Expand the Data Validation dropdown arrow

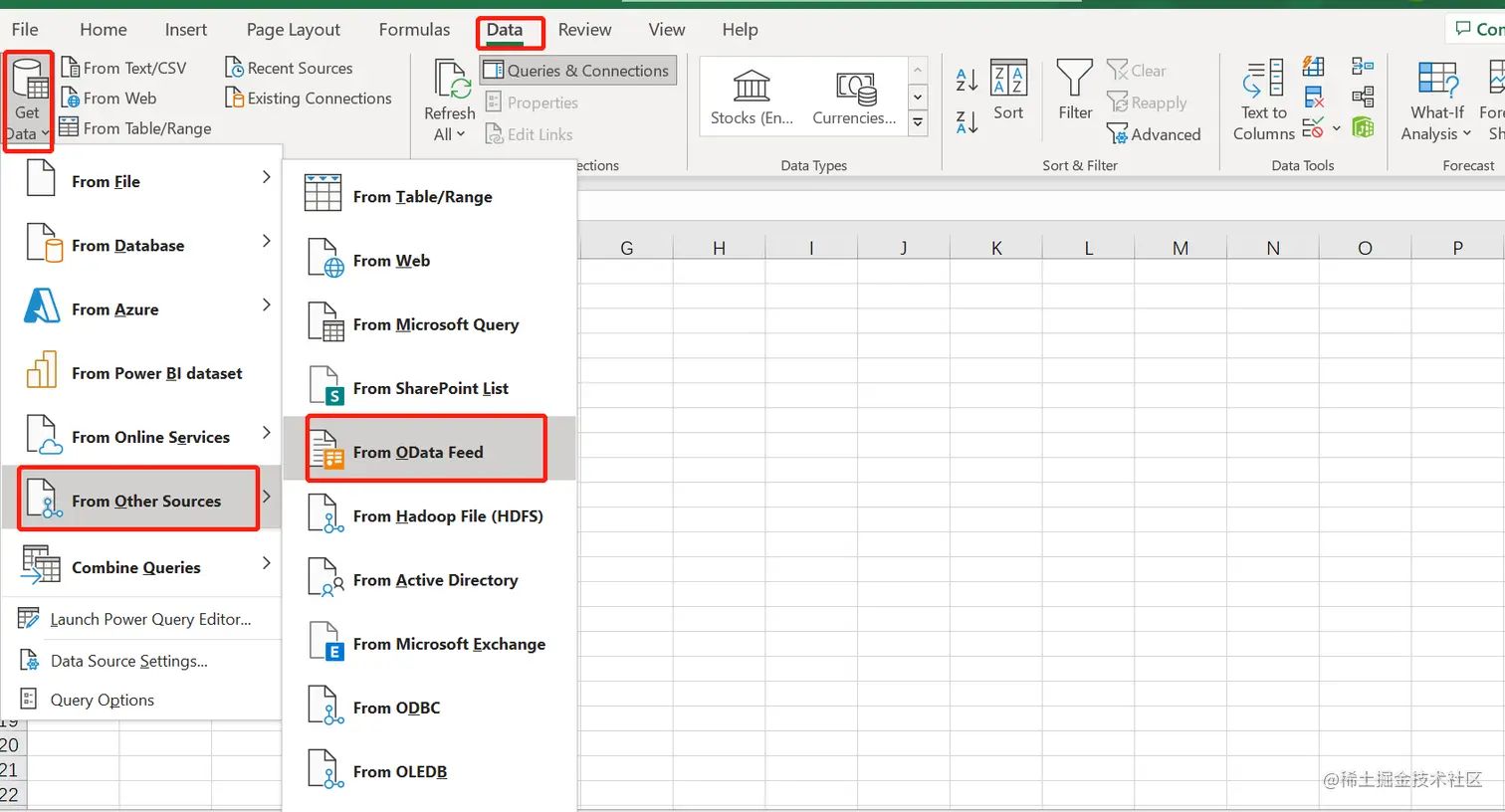pos(1337,128)
